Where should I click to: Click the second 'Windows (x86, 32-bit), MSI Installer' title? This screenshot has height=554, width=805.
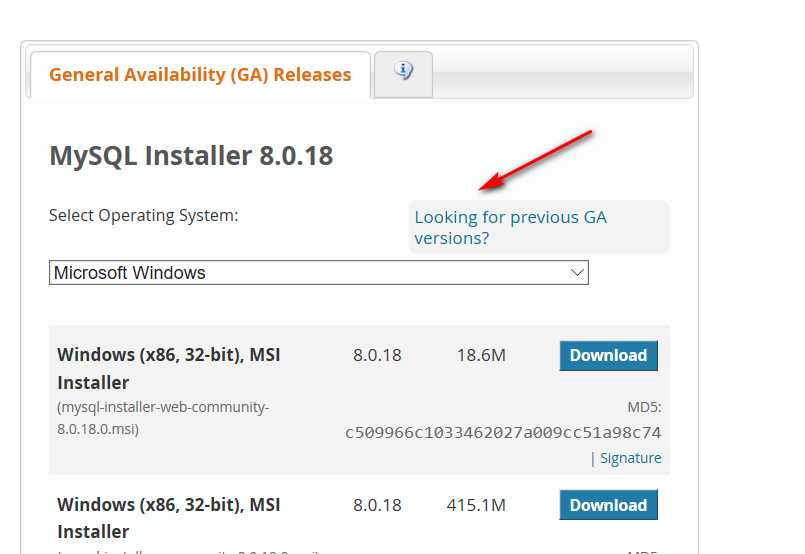coord(169,518)
